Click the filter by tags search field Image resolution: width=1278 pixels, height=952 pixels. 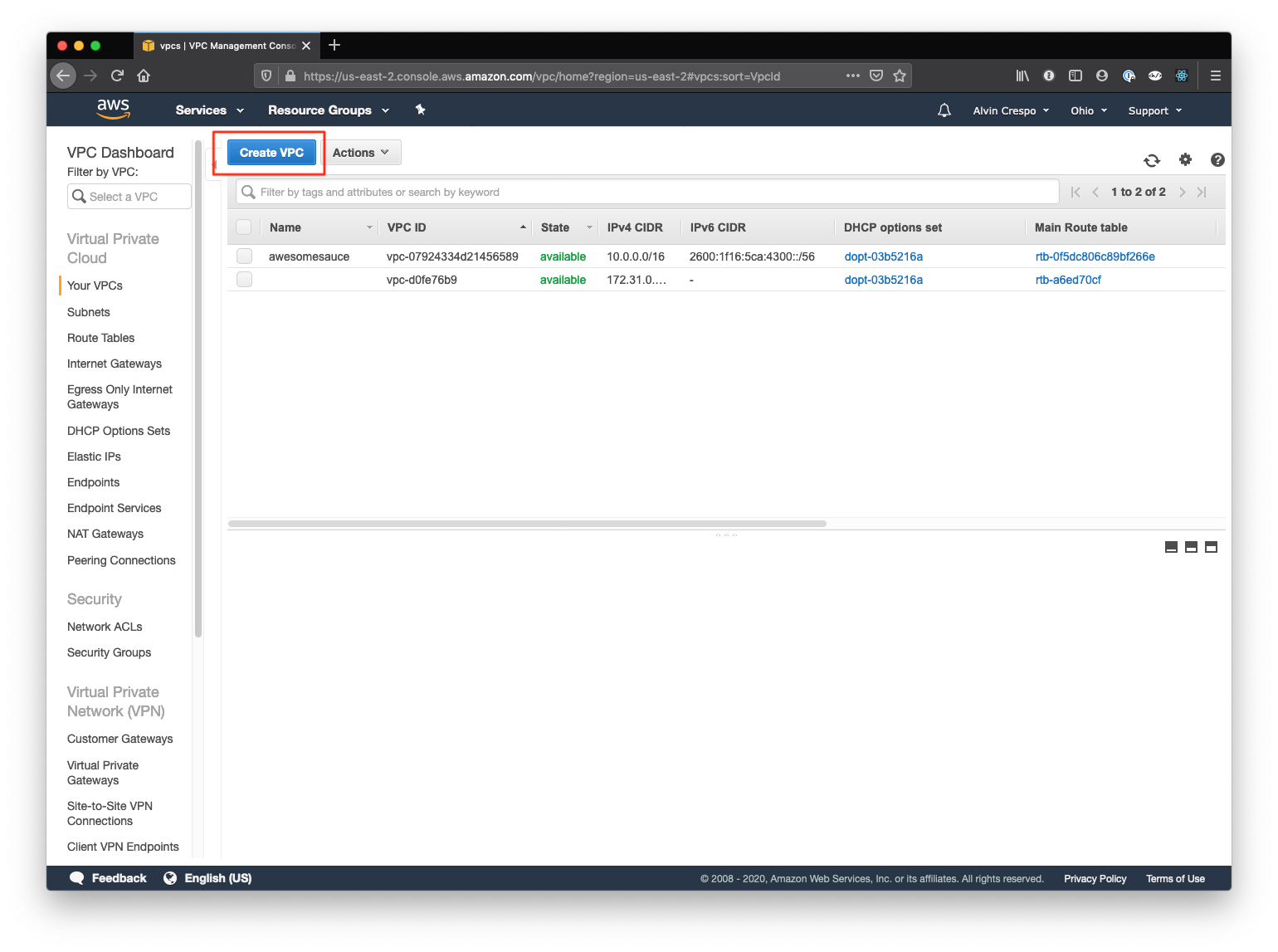pyautogui.click(x=581, y=192)
